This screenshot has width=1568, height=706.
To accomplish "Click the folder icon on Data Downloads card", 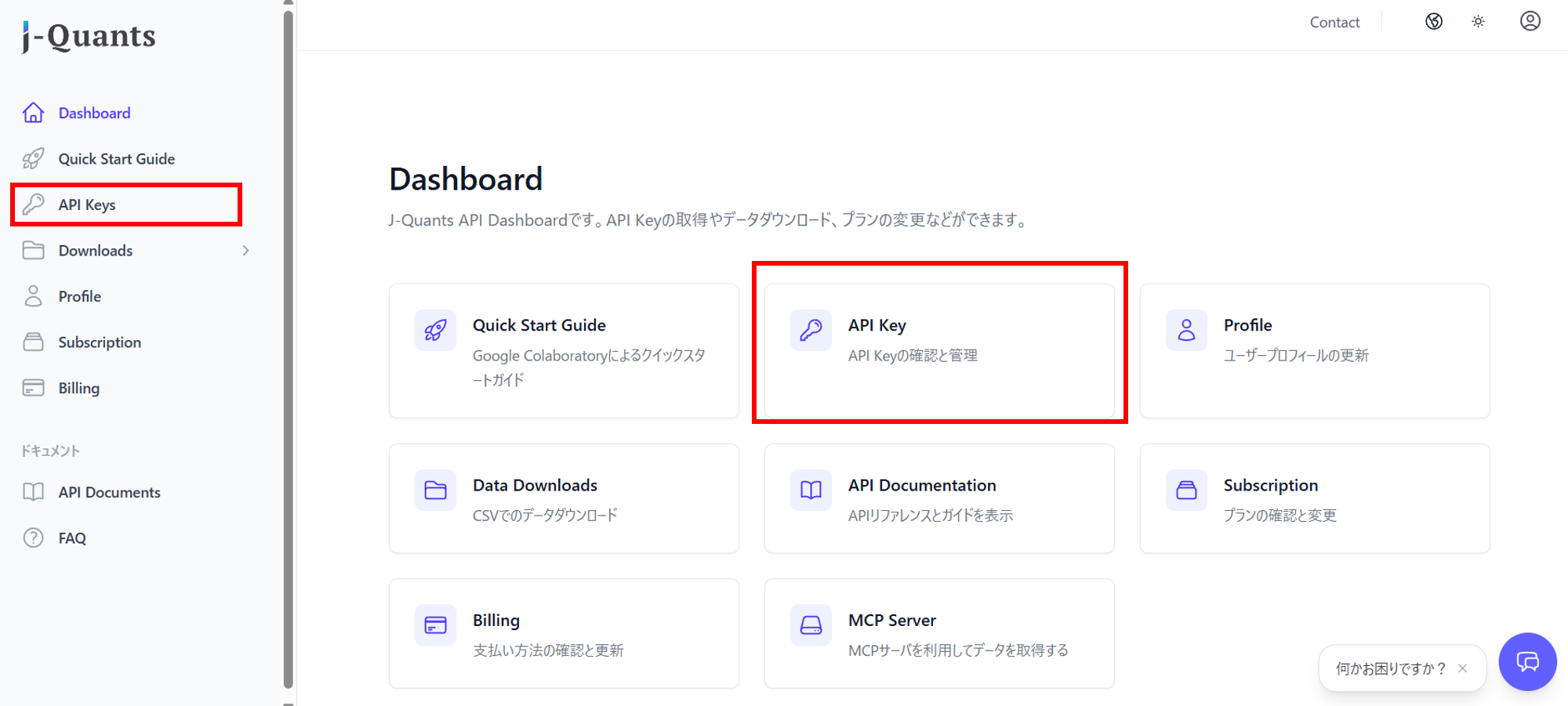I will point(435,491).
